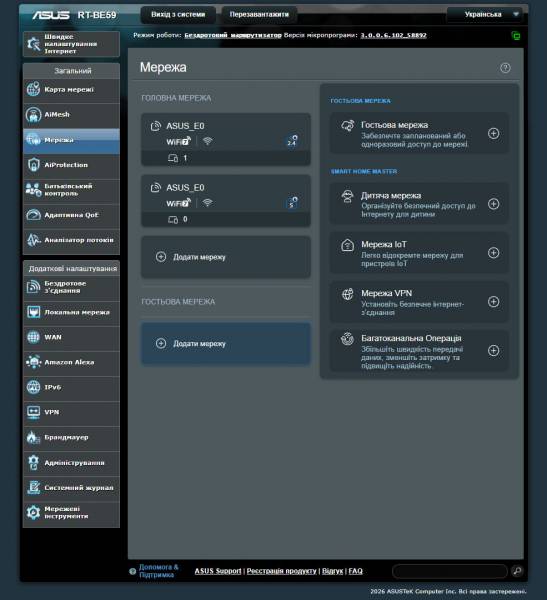Click the Реєстрація продукту link
Image resolution: width=547 pixels, height=600 pixels.
[281, 571]
